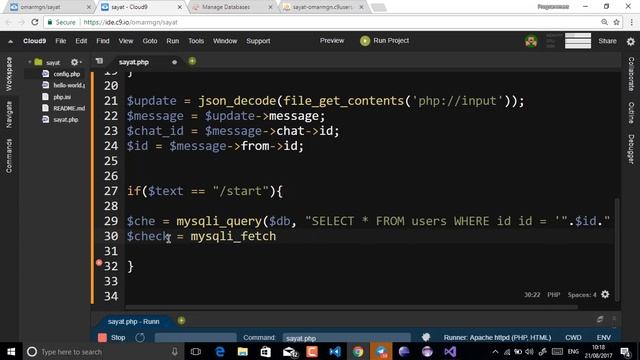Open the workspace tree settings gear
The height and width of the screenshot is (360, 640).
pyautogui.click(x=75, y=62)
